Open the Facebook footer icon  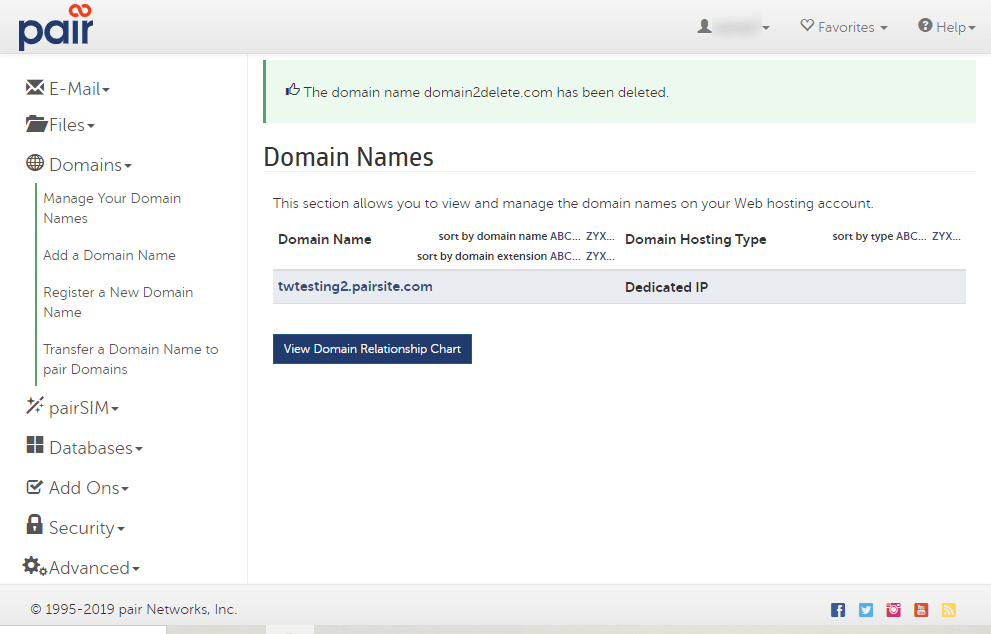[x=838, y=610]
